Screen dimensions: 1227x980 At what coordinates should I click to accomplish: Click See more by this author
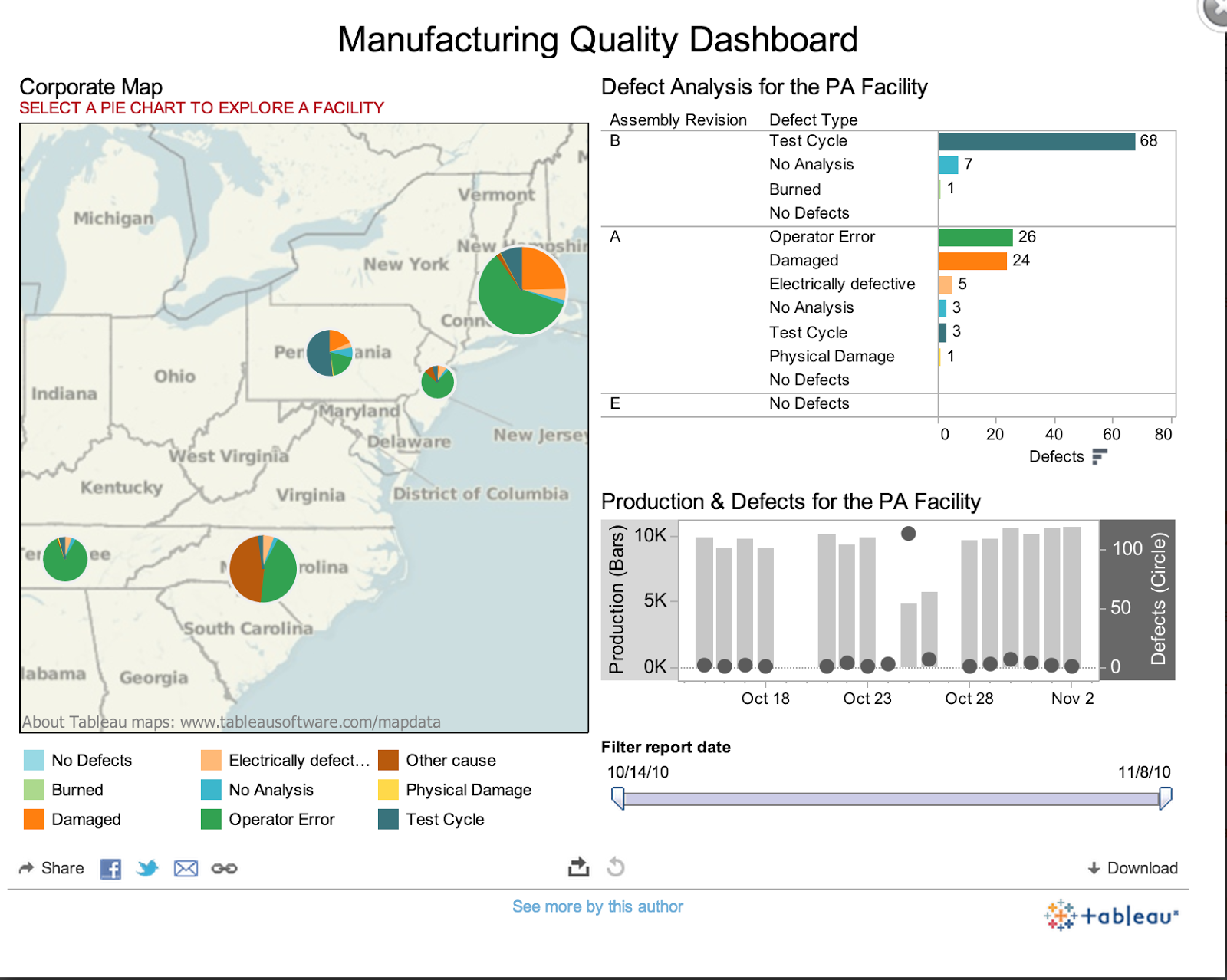[x=597, y=906]
